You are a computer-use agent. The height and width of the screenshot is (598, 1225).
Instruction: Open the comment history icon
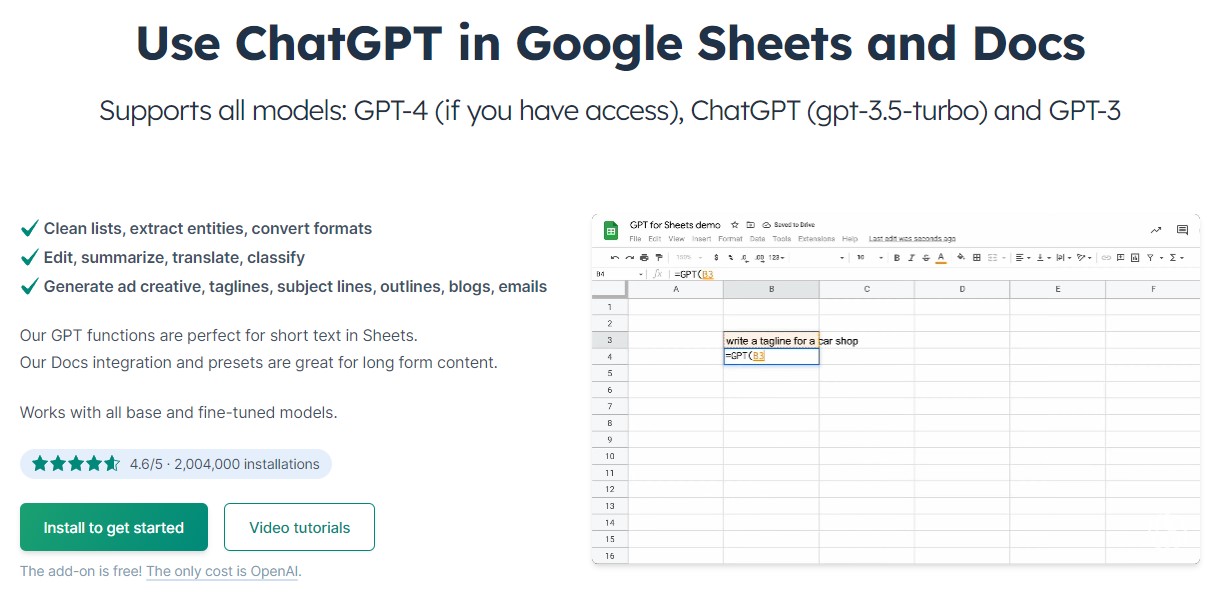point(1182,230)
